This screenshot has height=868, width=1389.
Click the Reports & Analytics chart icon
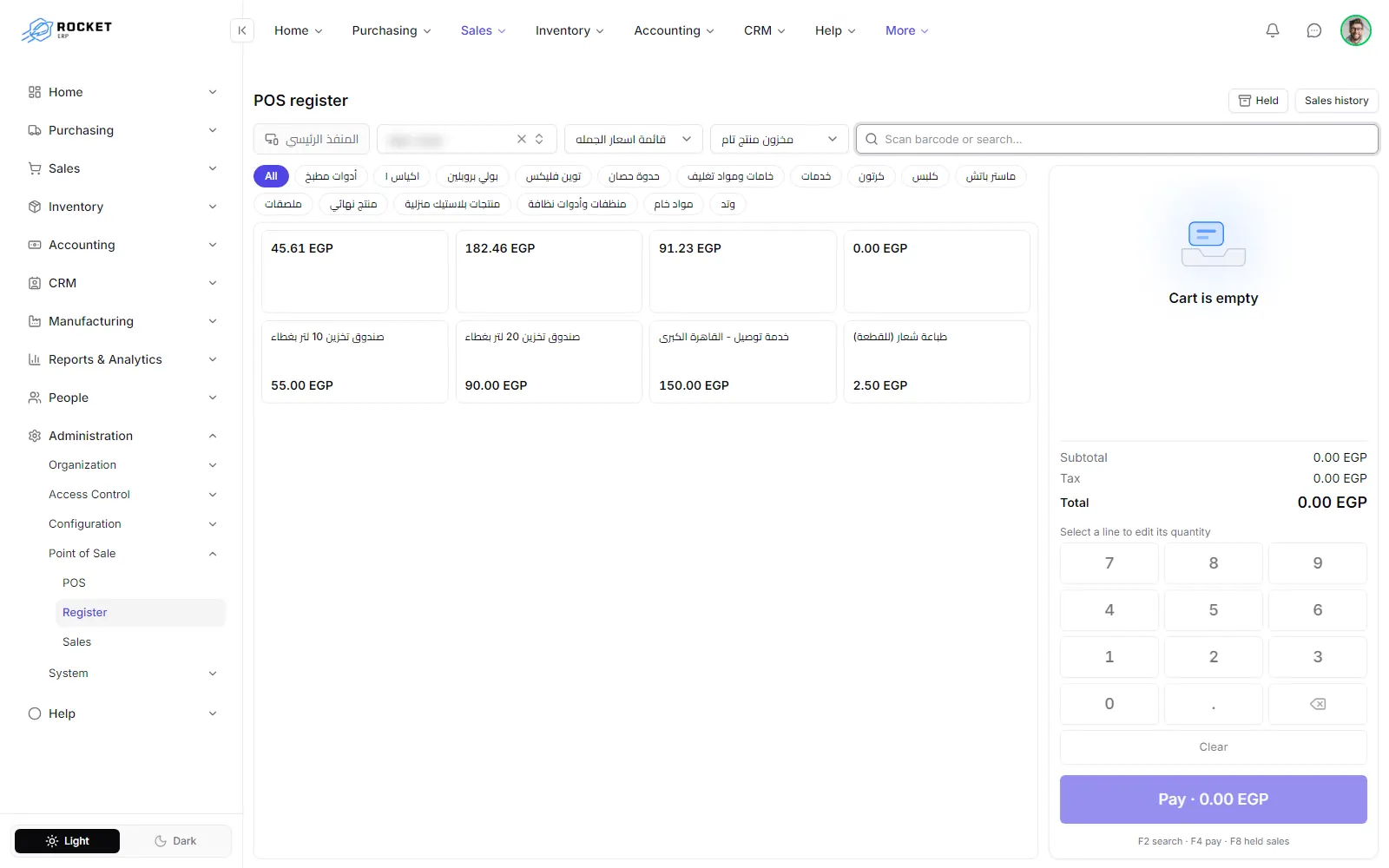click(35, 359)
